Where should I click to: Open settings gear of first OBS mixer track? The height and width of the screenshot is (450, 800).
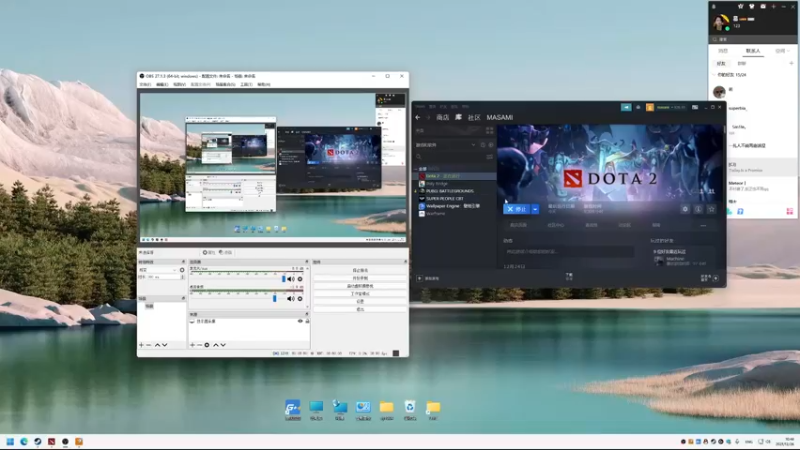pos(300,279)
